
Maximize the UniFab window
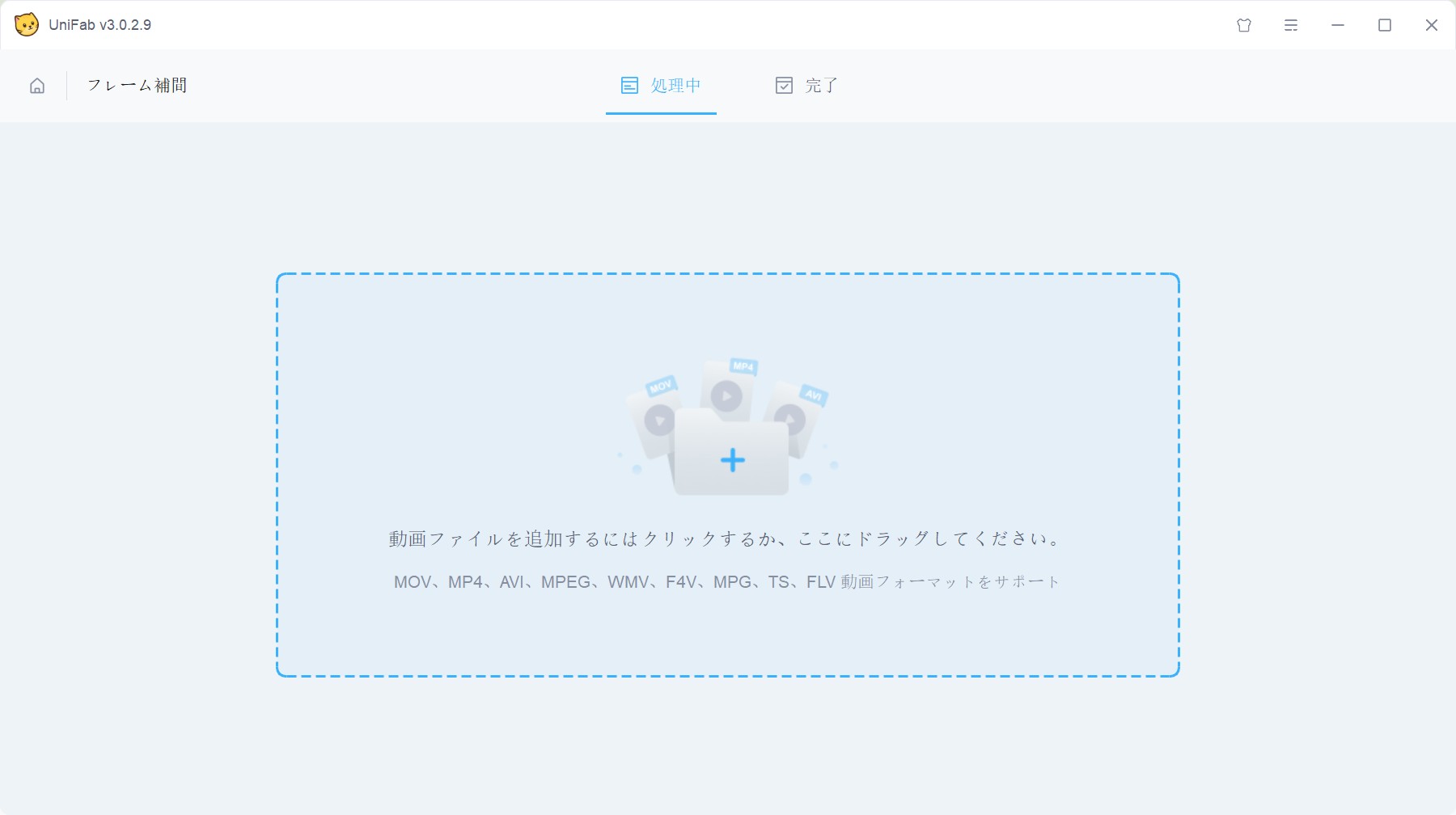1384,25
